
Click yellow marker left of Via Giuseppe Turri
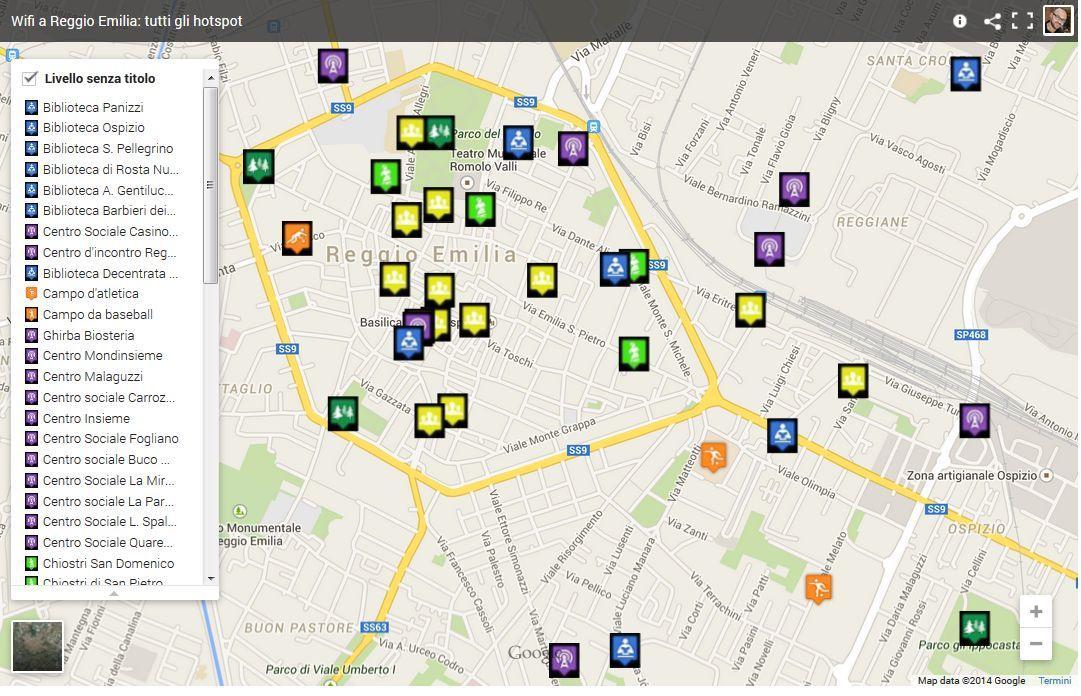[x=853, y=380]
